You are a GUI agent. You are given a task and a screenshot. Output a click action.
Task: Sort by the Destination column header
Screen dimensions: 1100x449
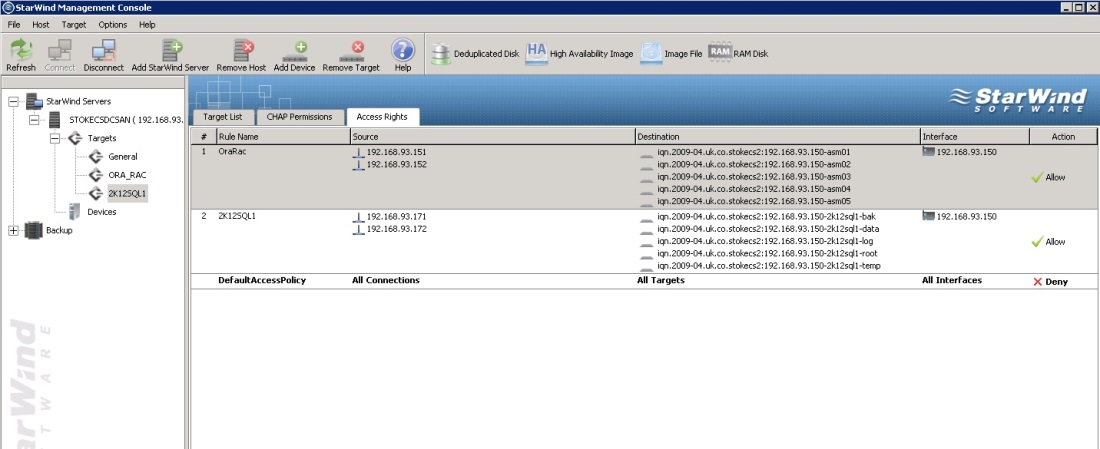777,137
